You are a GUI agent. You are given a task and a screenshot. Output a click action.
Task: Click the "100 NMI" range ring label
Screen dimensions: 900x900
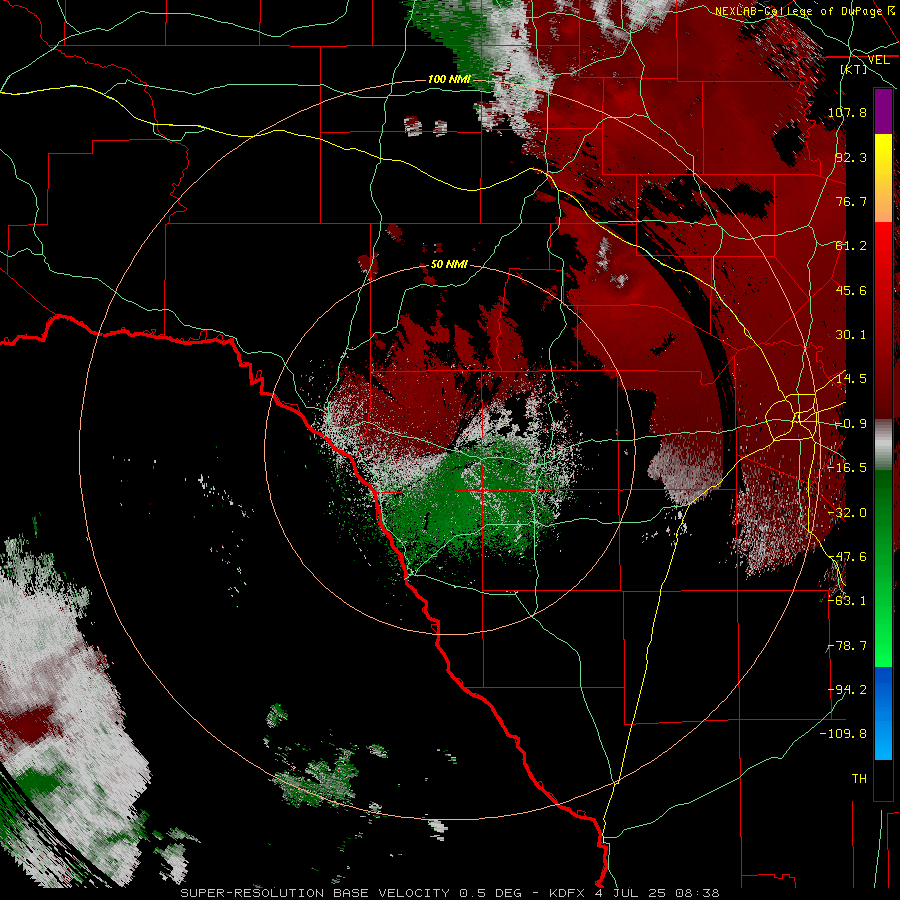click(x=449, y=79)
